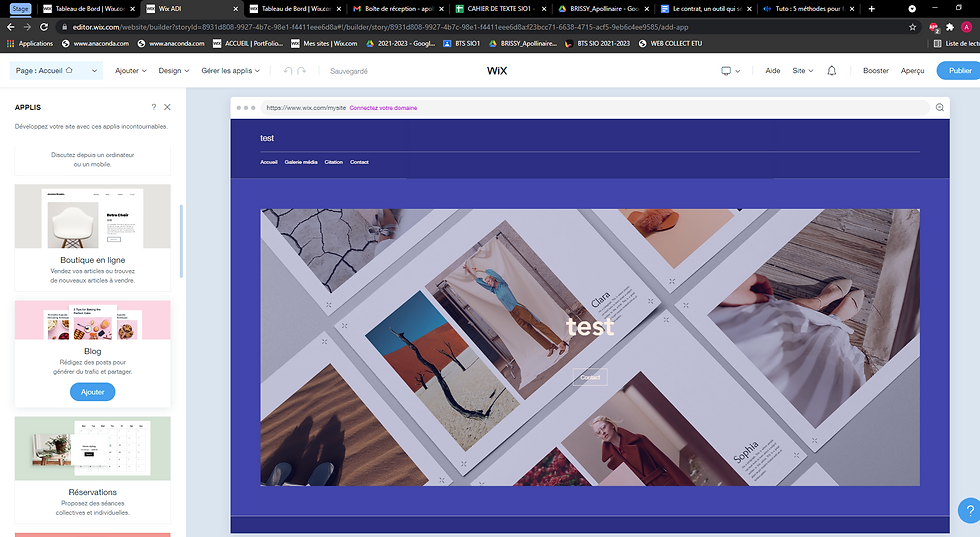The image size is (980, 537).
Task: Open the Gérer les applis menu
Action: pos(231,71)
